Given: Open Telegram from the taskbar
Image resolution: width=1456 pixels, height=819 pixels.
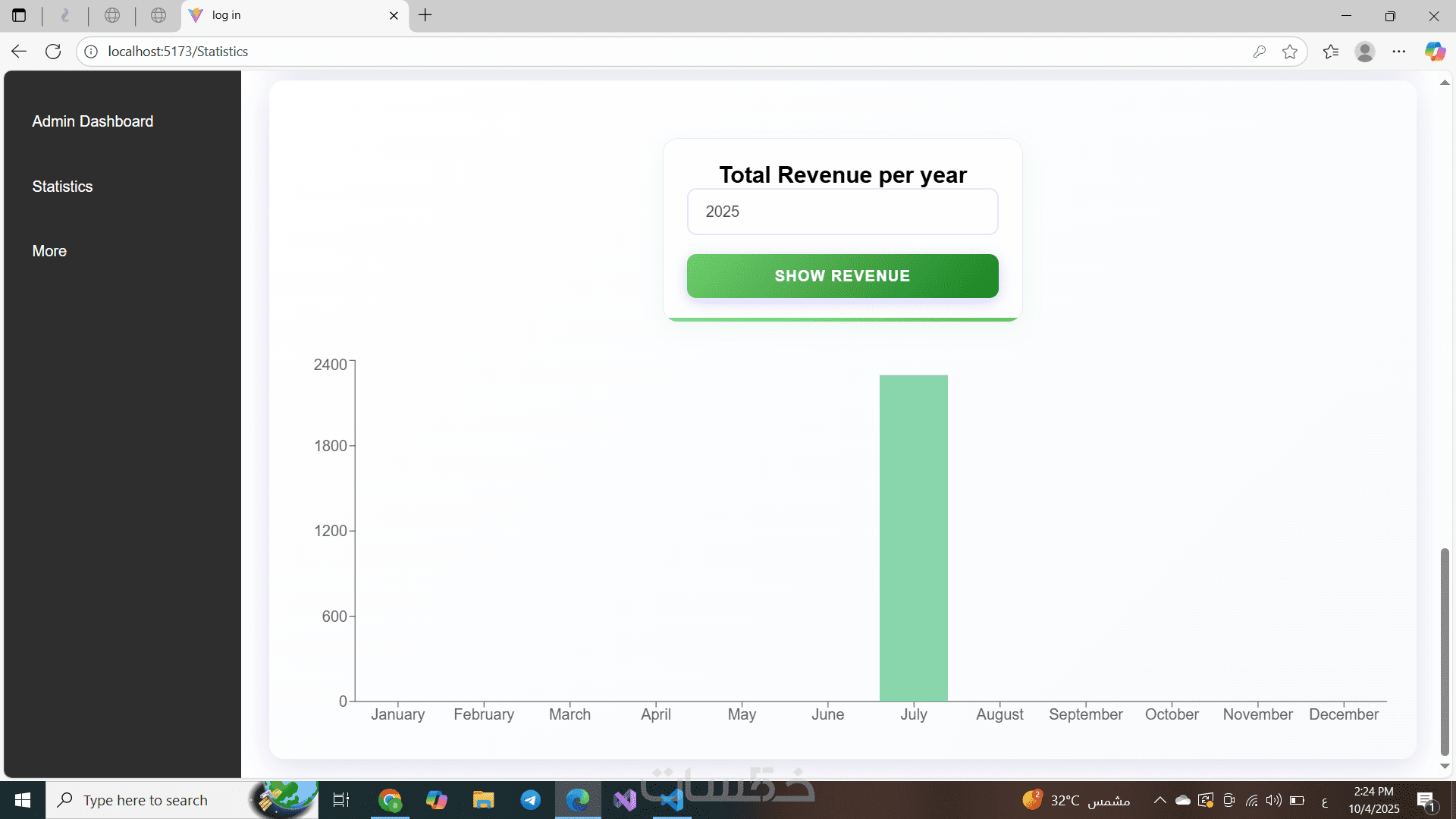Looking at the screenshot, I should point(530,800).
